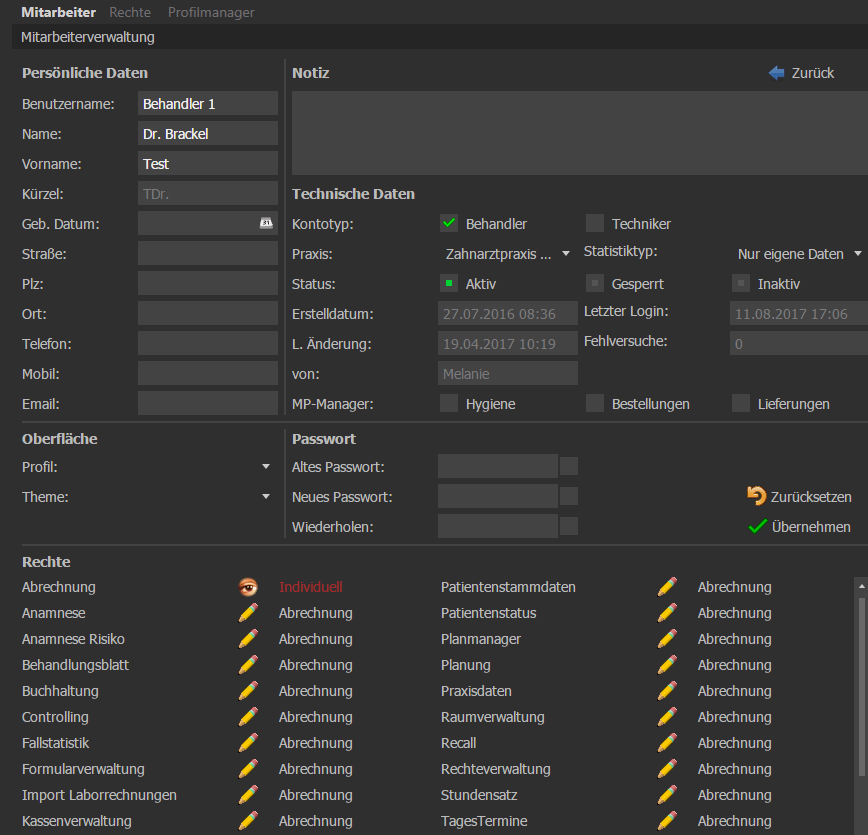Click the pencil icon for Formularverwaltung
The height and width of the screenshot is (835, 868).
[248, 769]
